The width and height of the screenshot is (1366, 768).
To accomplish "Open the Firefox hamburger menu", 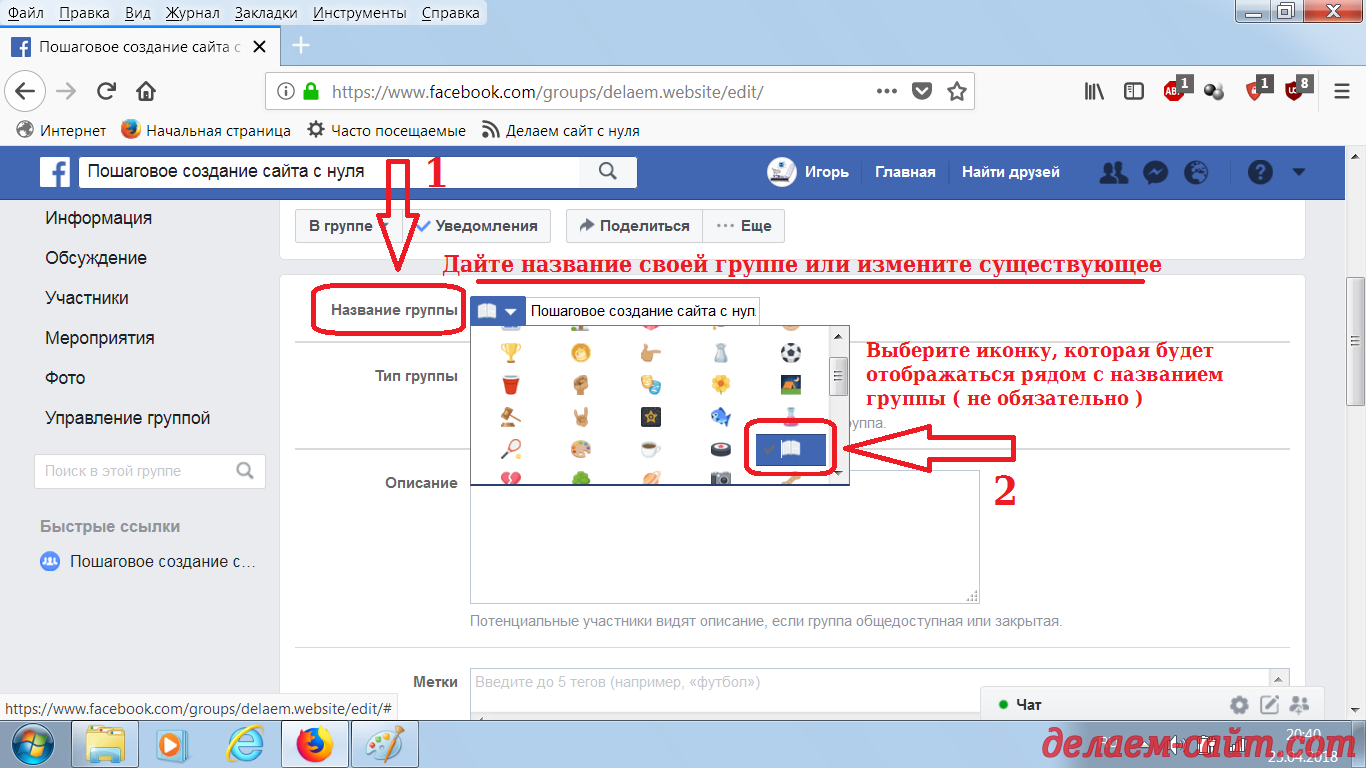I will point(1341,91).
